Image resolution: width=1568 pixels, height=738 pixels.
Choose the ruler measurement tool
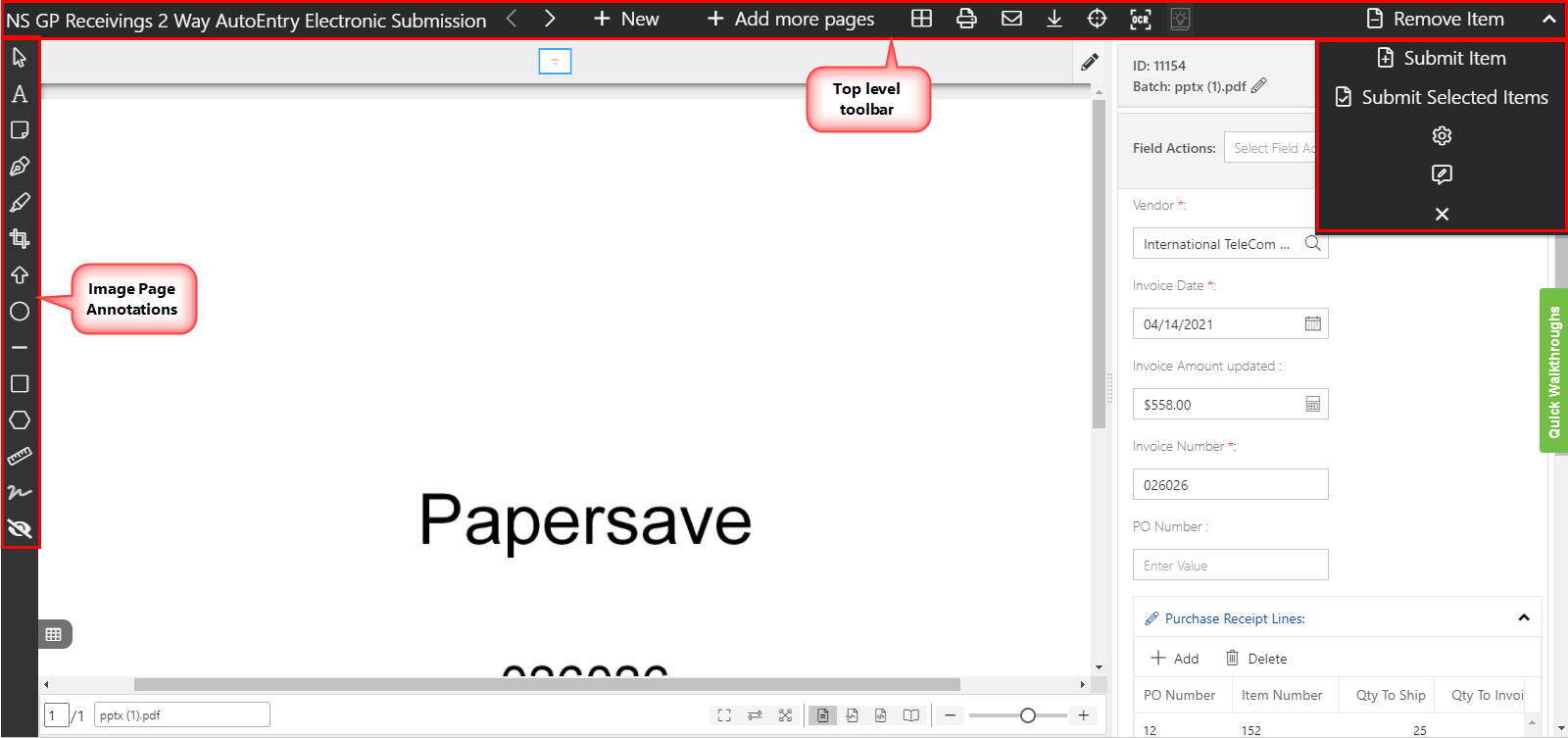point(20,457)
